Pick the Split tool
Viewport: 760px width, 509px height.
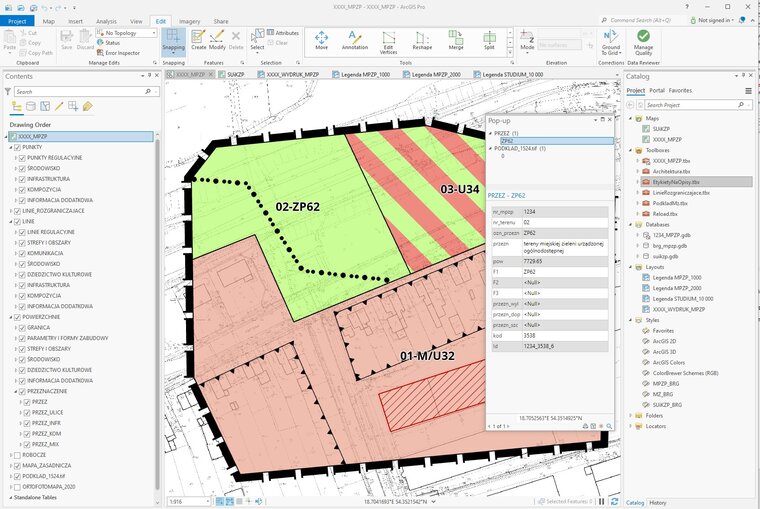click(490, 41)
